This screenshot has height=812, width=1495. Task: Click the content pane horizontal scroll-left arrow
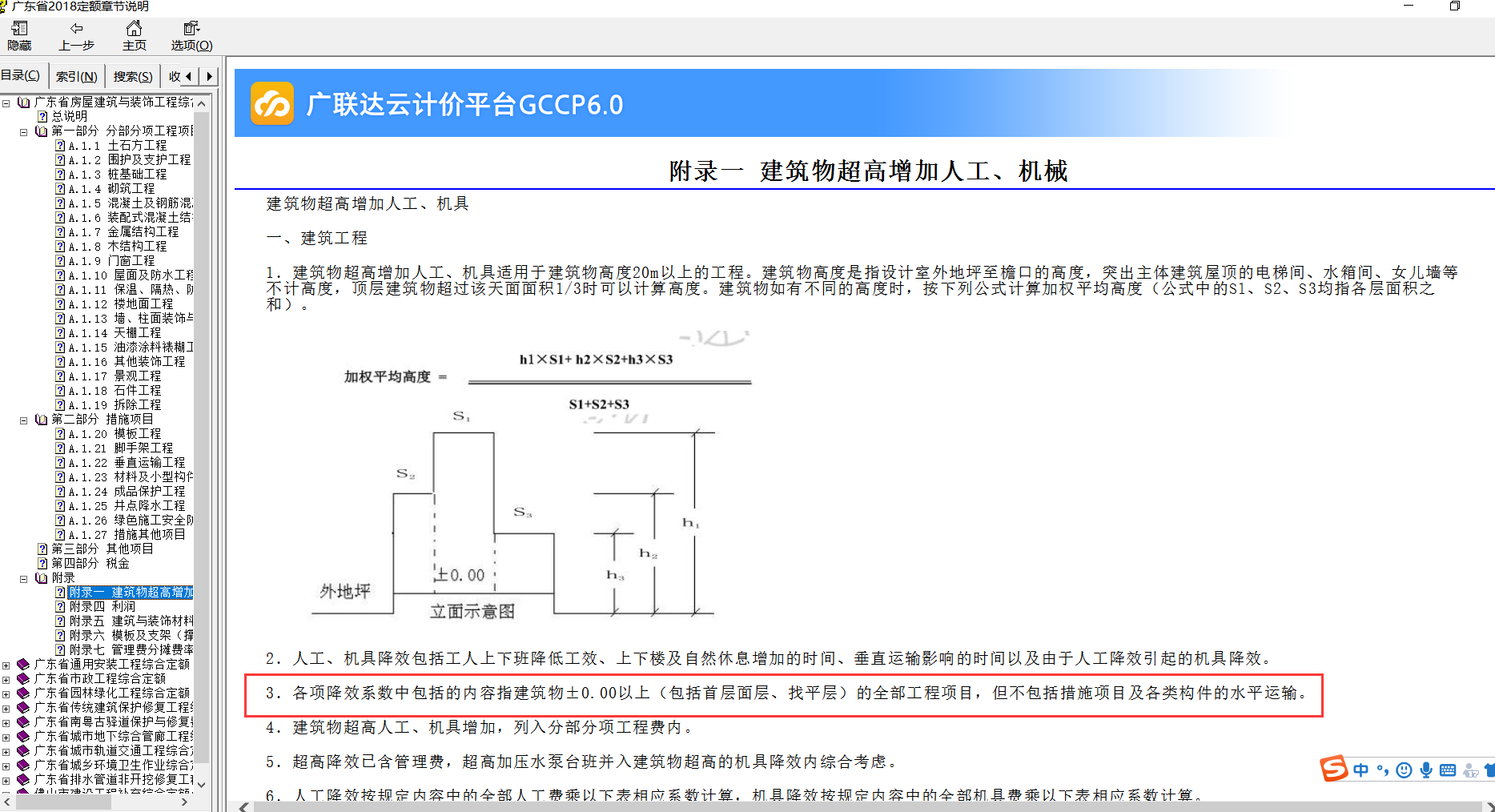[x=244, y=806]
